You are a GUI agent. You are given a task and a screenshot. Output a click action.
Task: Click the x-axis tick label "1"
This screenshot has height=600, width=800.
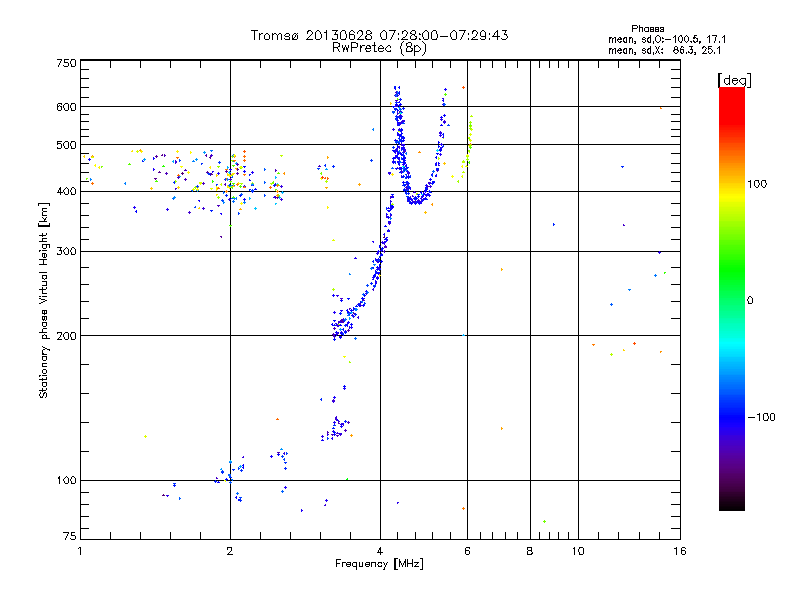pyautogui.click(x=80, y=551)
